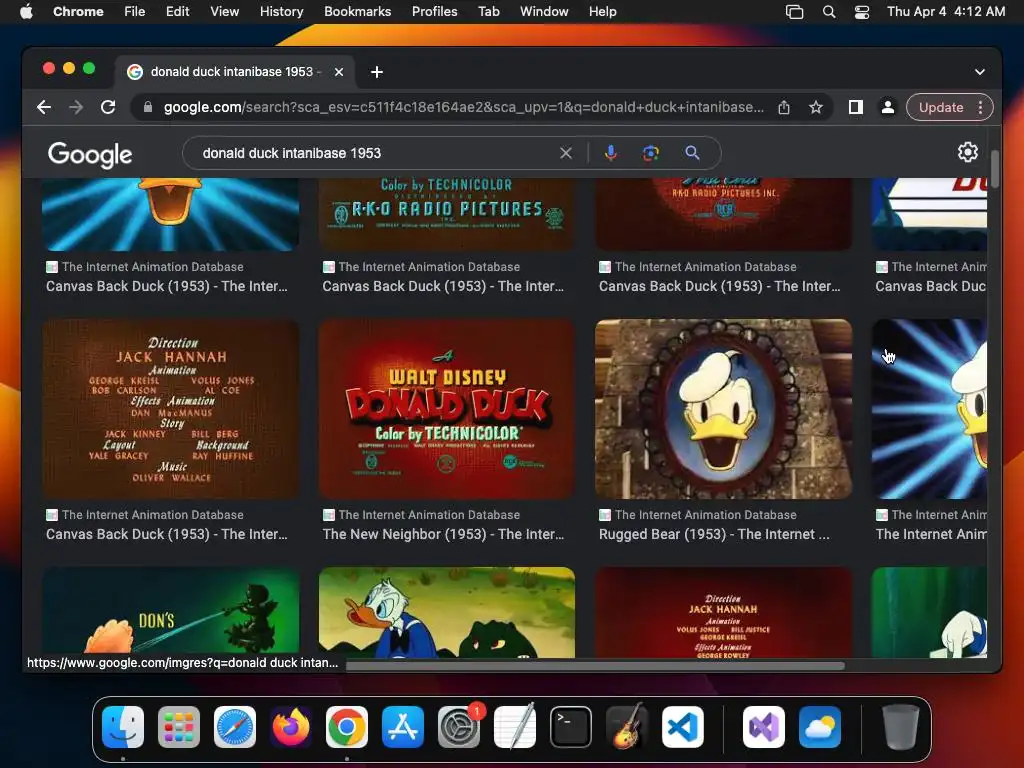This screenshot has height=768, width=1024.
Task: Open Rugged Bear (1953) result link
Action: coord(714,534)
